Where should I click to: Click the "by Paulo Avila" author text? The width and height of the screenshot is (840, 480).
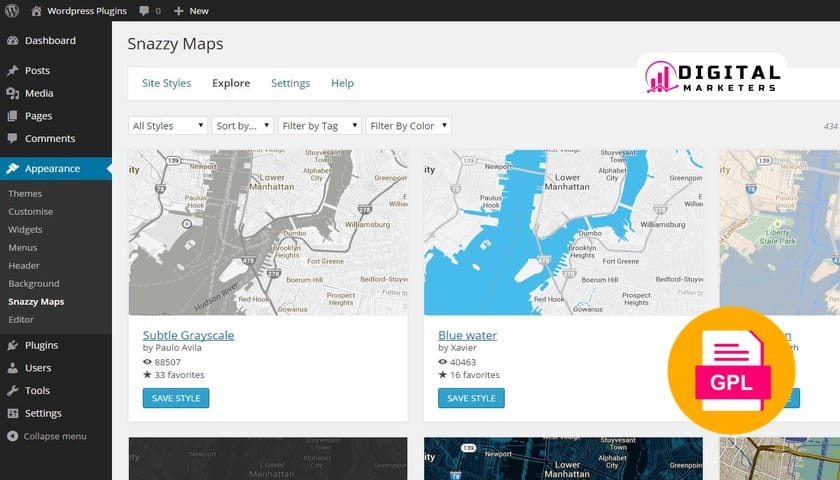(172, 348)
